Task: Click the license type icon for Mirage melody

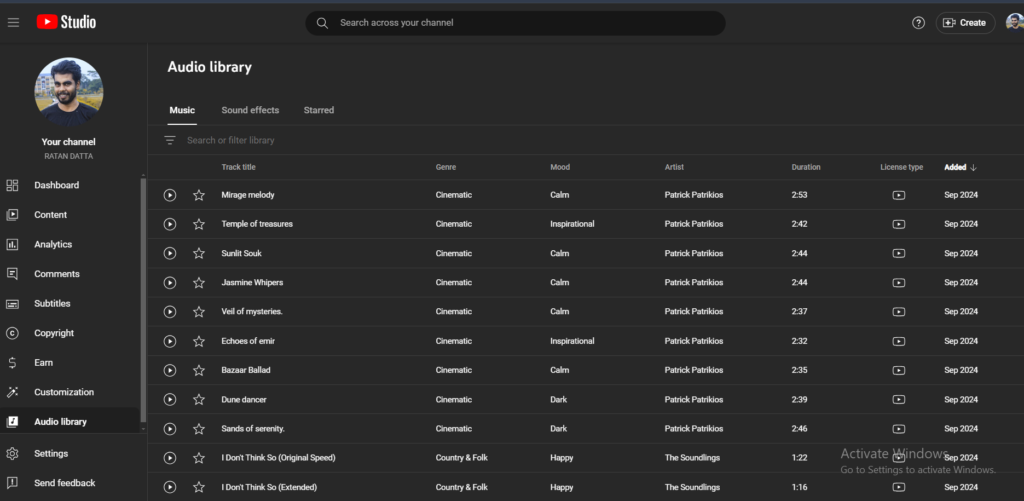Action: pos(899,195)
